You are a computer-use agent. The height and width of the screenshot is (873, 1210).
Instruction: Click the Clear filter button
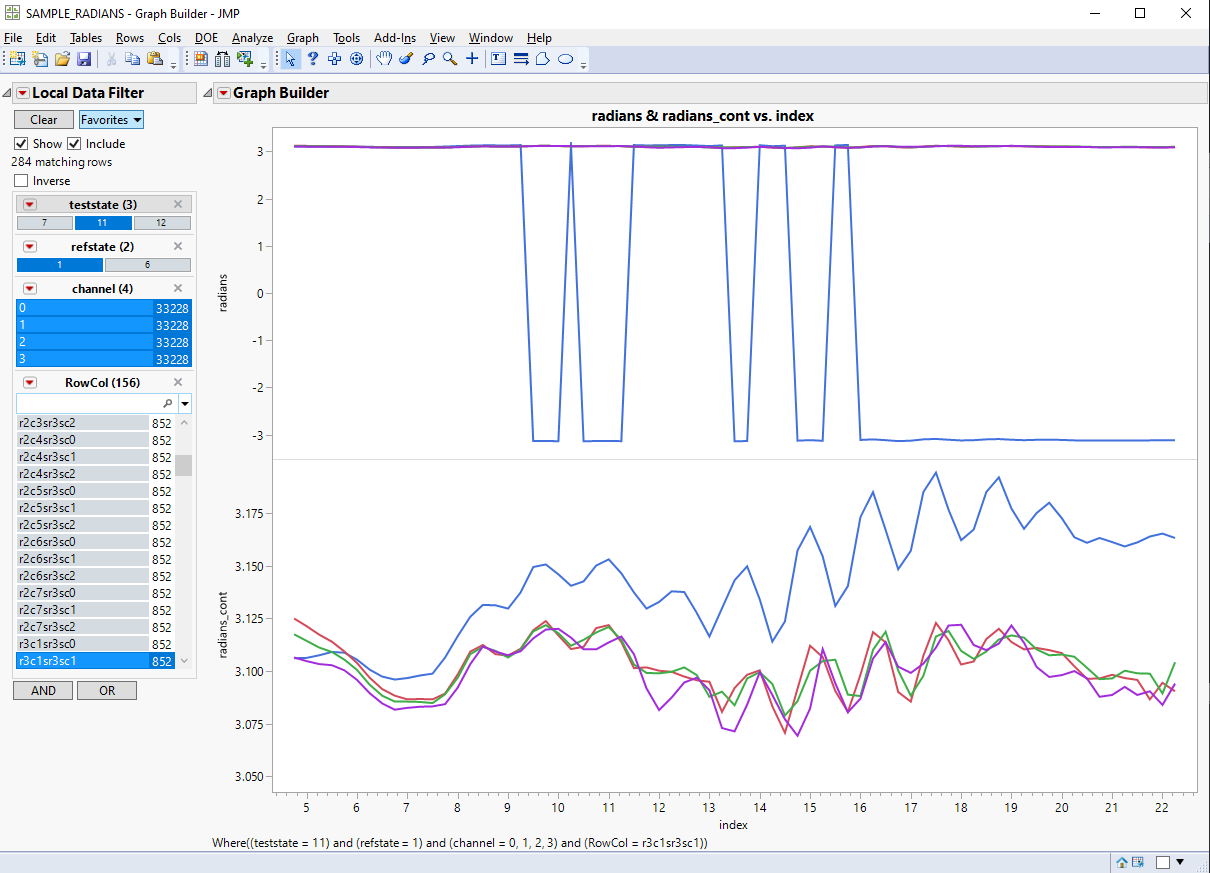(42, 119)
